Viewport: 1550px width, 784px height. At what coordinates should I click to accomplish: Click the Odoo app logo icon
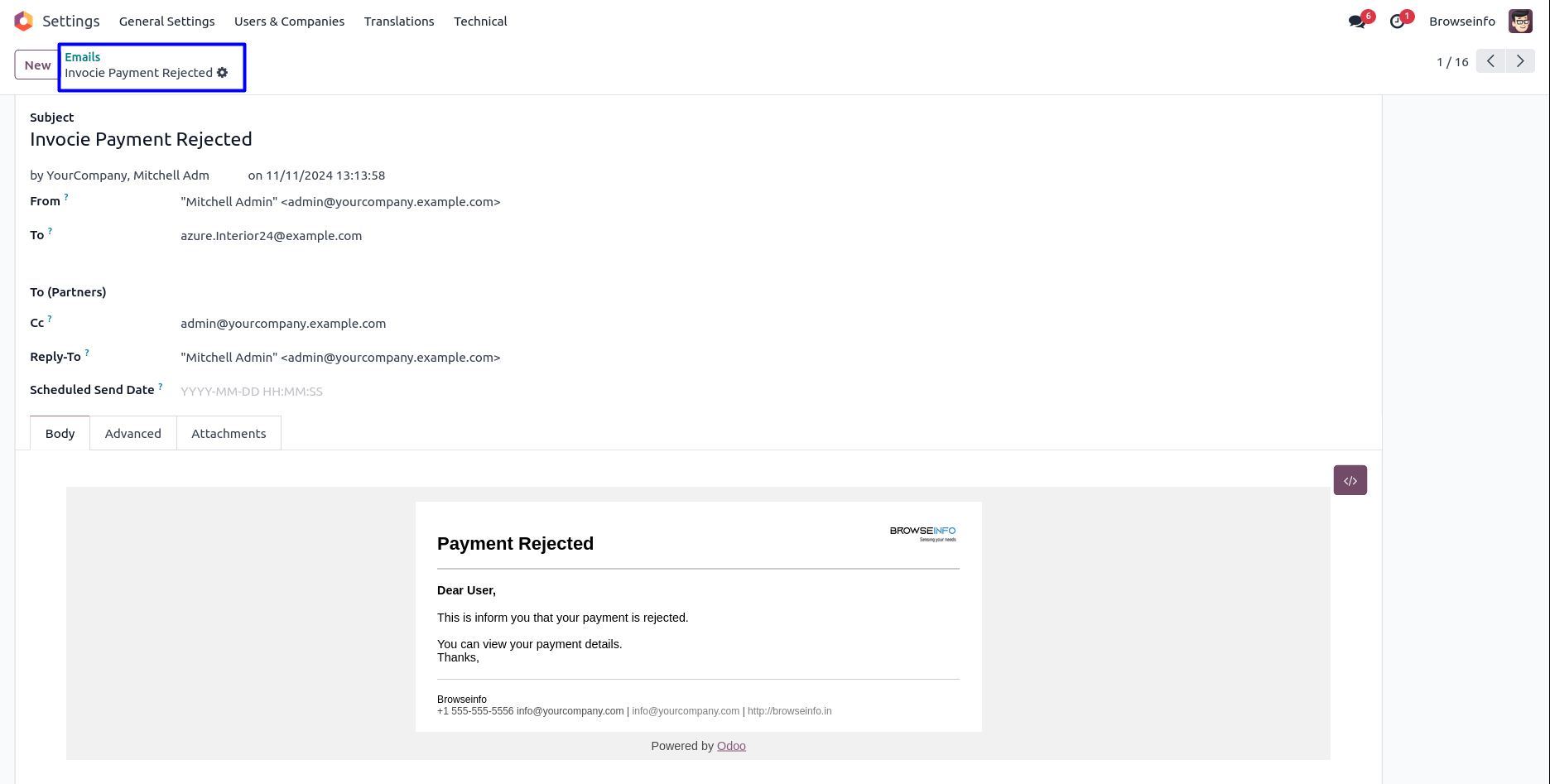[x=23, y=22]
